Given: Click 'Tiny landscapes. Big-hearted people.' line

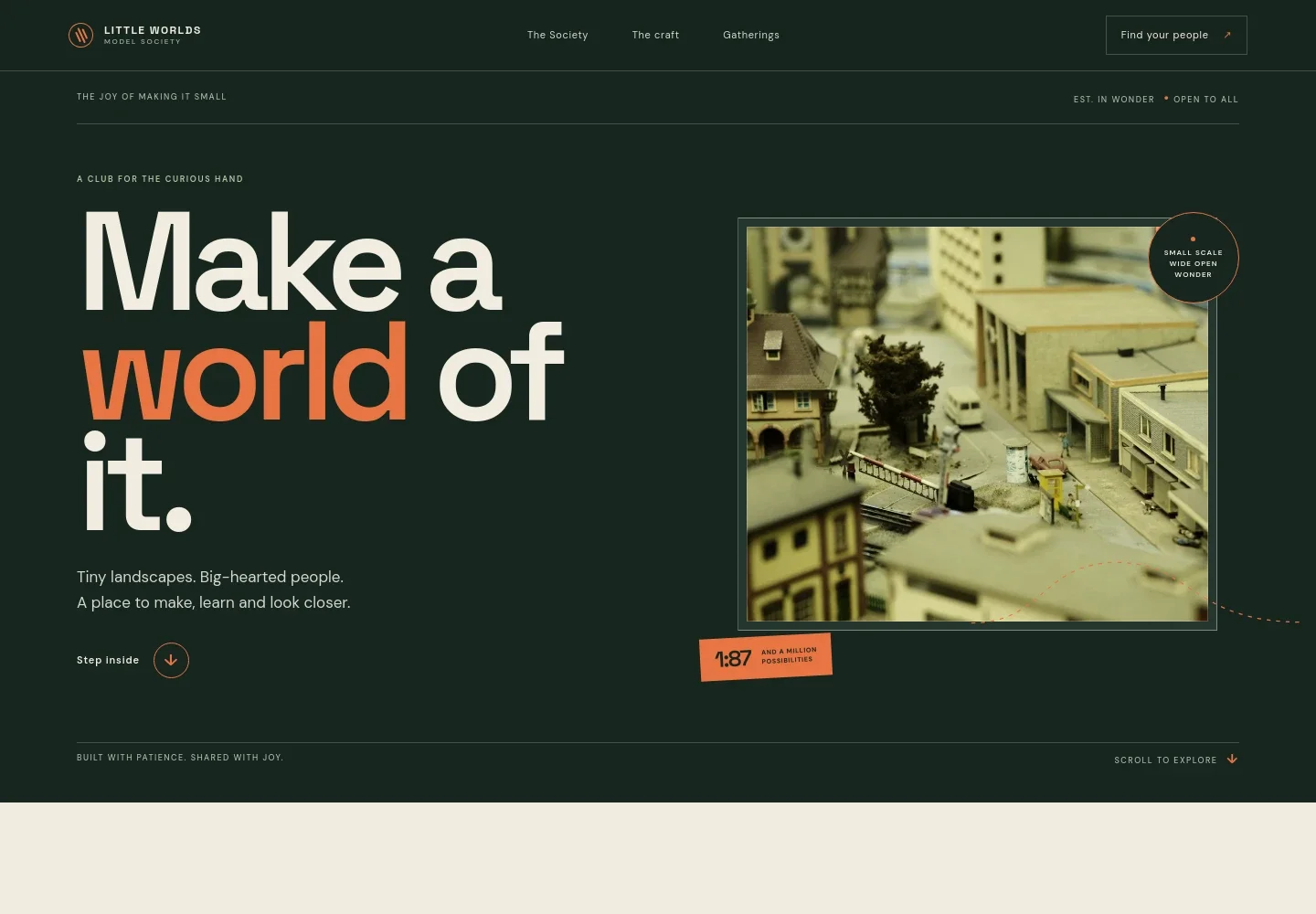Looking at the screenshot, I should pyautogui.click(x=210, y=577).
